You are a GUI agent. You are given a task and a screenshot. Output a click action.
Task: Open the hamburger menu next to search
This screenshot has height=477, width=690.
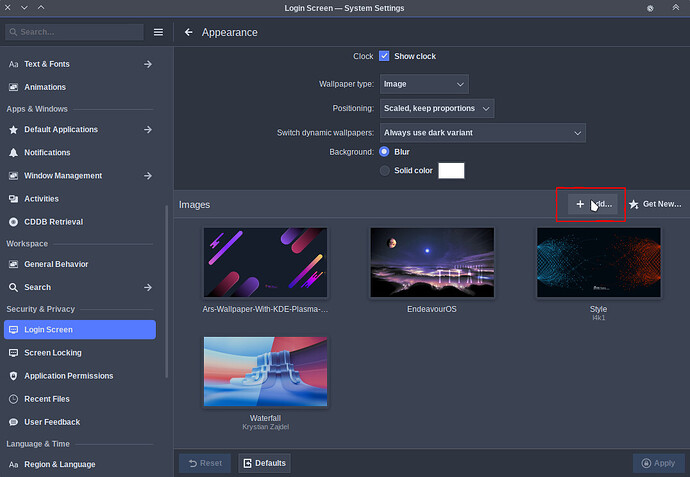[x=158, y=32]
